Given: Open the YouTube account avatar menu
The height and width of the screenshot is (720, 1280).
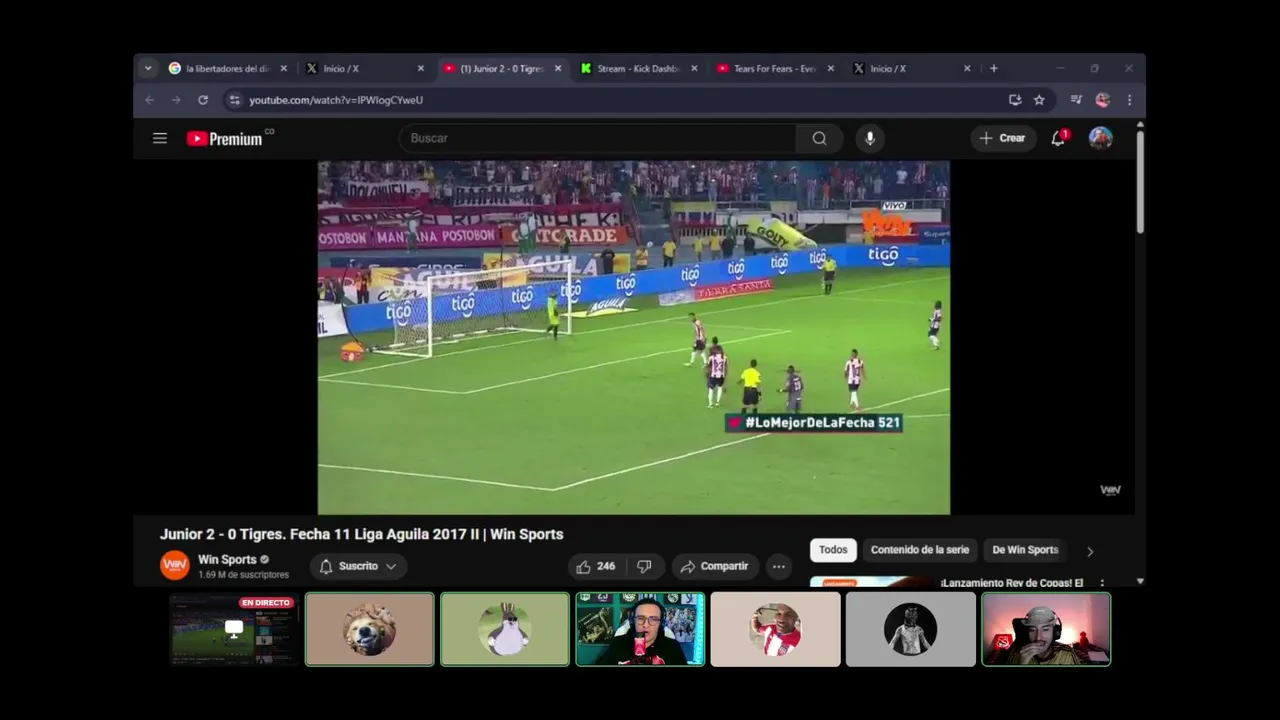Looking at the screenshot, I should pyautogui.click(x=1101, y=138).
